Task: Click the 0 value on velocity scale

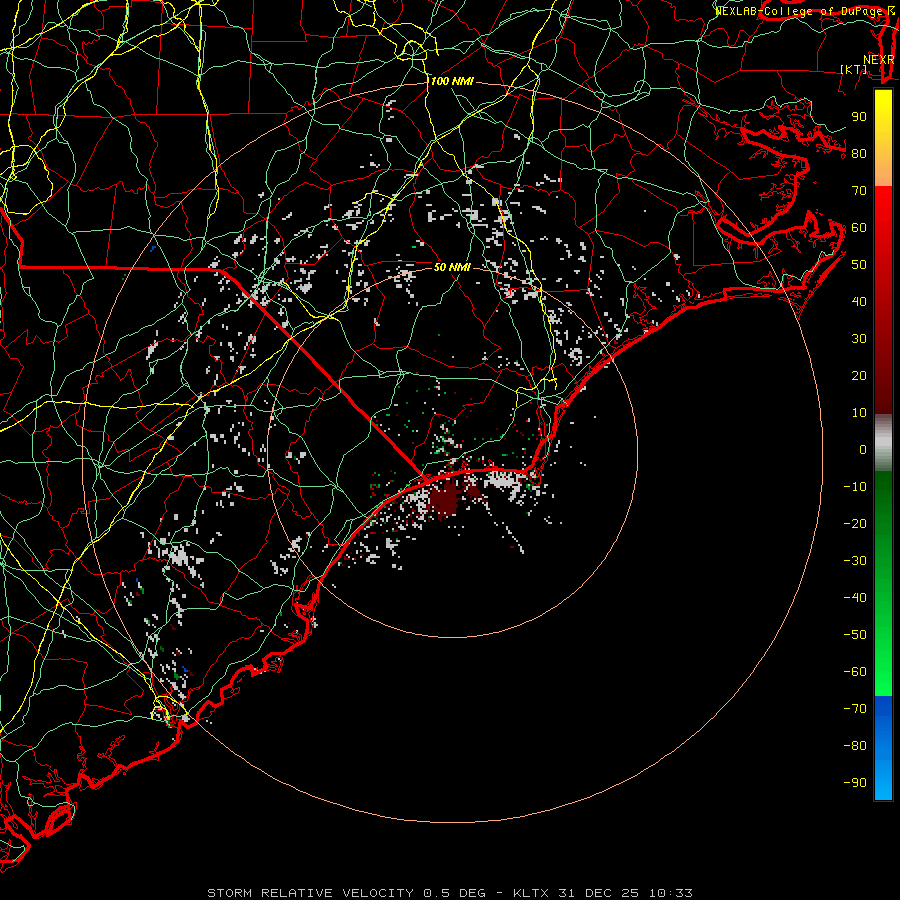Action: (x=863, y=450)
